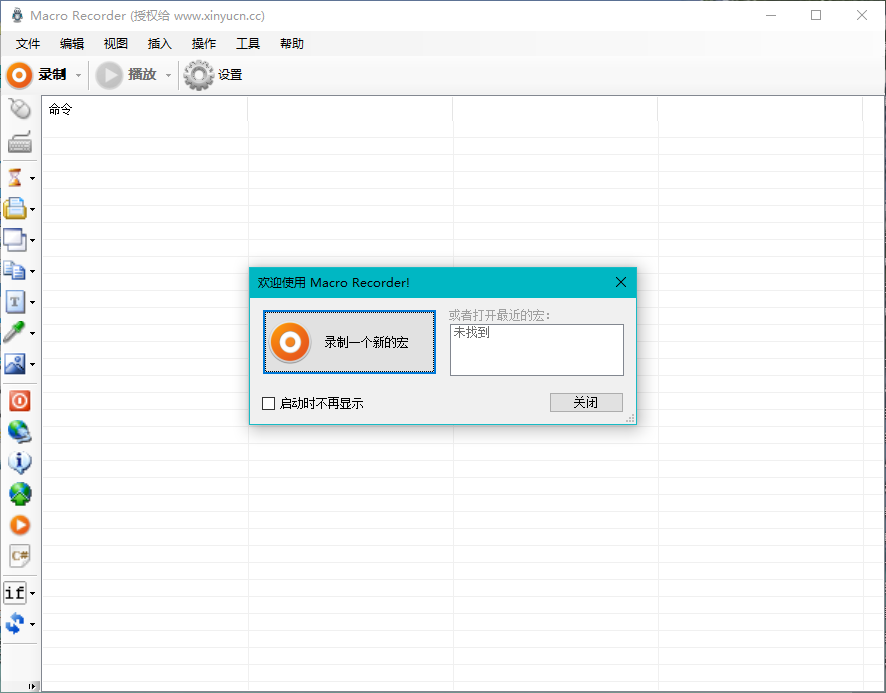Image resolution: width=886 pixels, height=693 pixels.
Task: Click the grey 播放 play icon in toolbar
Action: 109,75
